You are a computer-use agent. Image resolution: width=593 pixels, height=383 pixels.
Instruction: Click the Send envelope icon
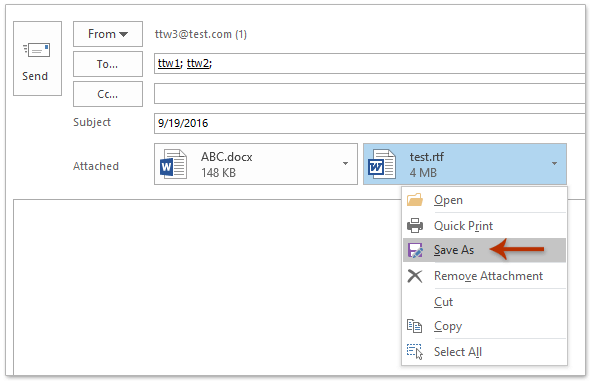(x=36, y=50)
